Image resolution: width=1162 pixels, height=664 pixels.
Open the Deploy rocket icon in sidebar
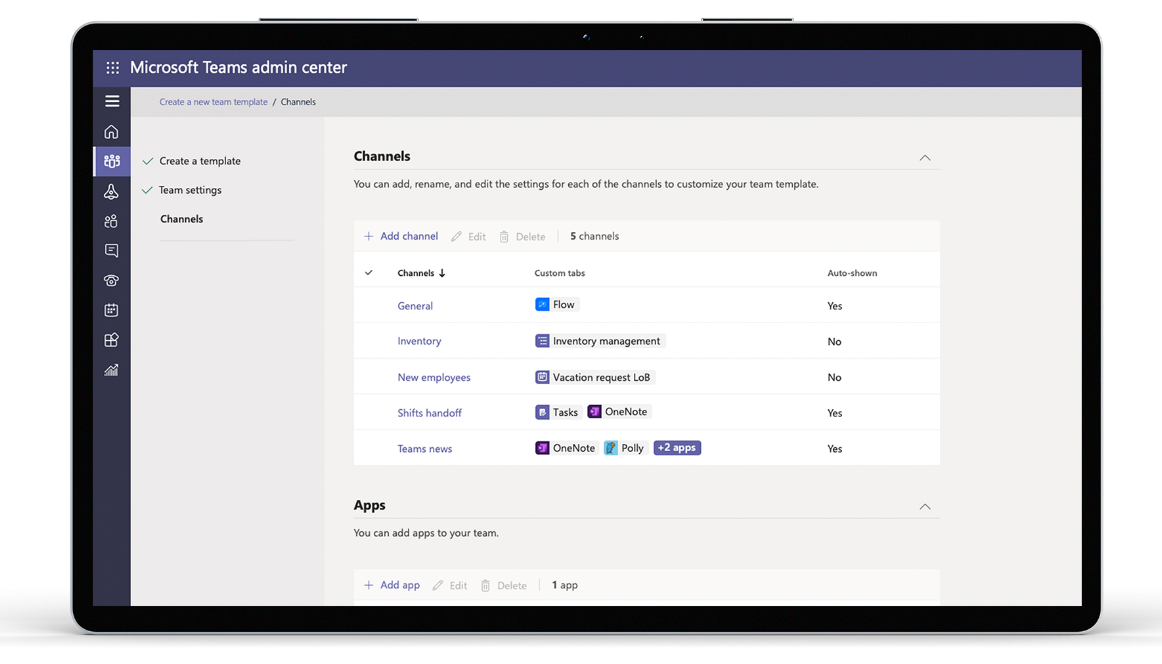pos(111,191)
